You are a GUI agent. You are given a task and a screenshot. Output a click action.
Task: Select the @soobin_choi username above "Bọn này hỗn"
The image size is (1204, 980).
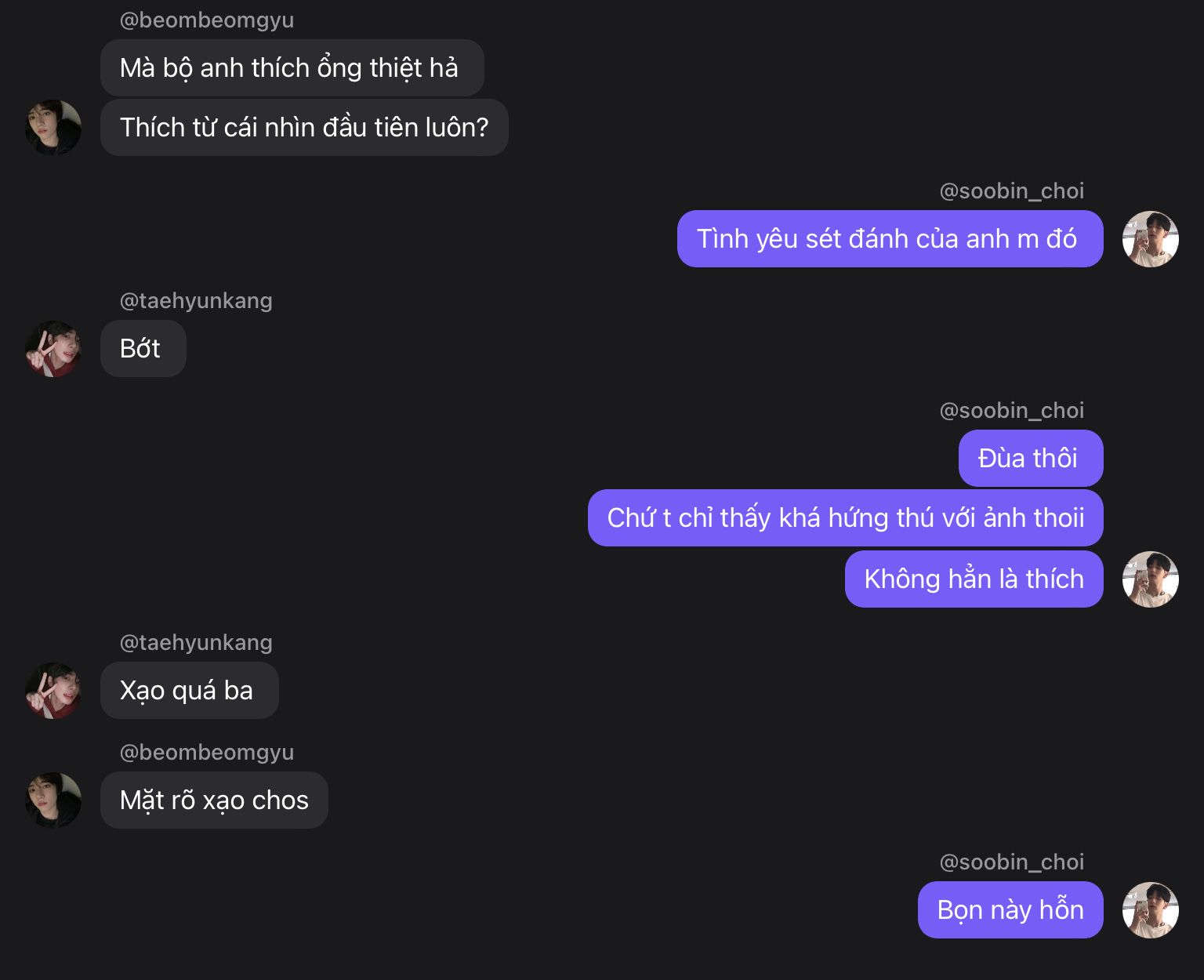click(1012, 862)
